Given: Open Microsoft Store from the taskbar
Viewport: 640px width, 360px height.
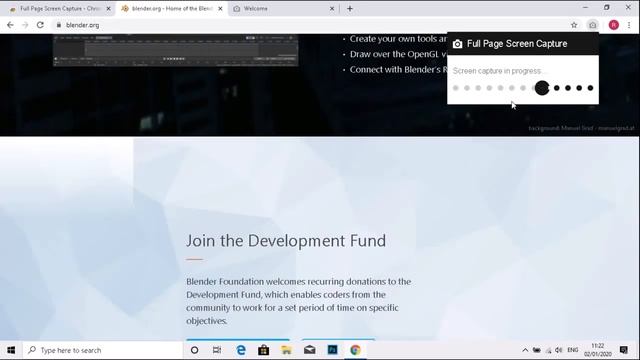Looking at the screenshot, I should point(264,350).
